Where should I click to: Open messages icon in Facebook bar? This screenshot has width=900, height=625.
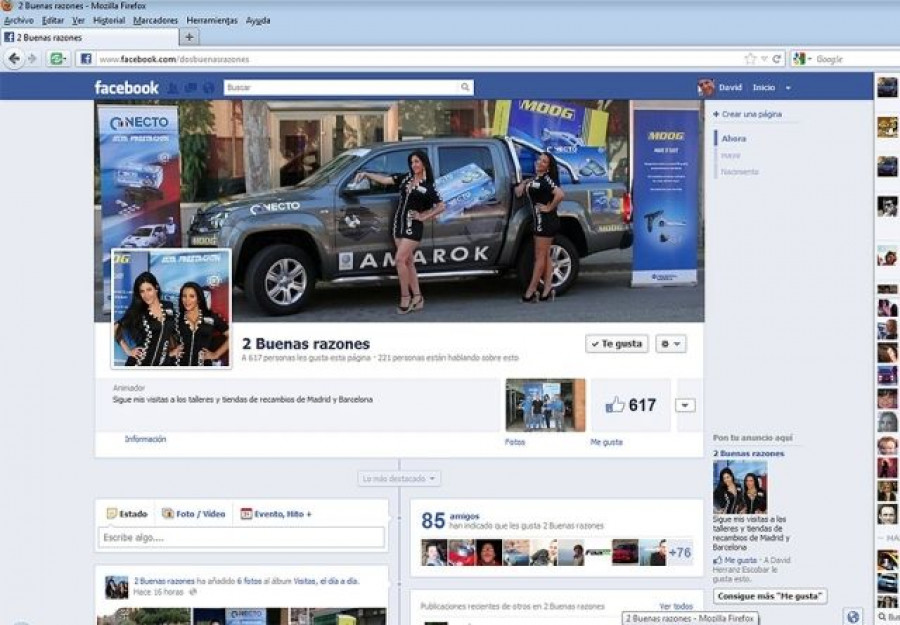pyautogui.click(x=191, y=88)
